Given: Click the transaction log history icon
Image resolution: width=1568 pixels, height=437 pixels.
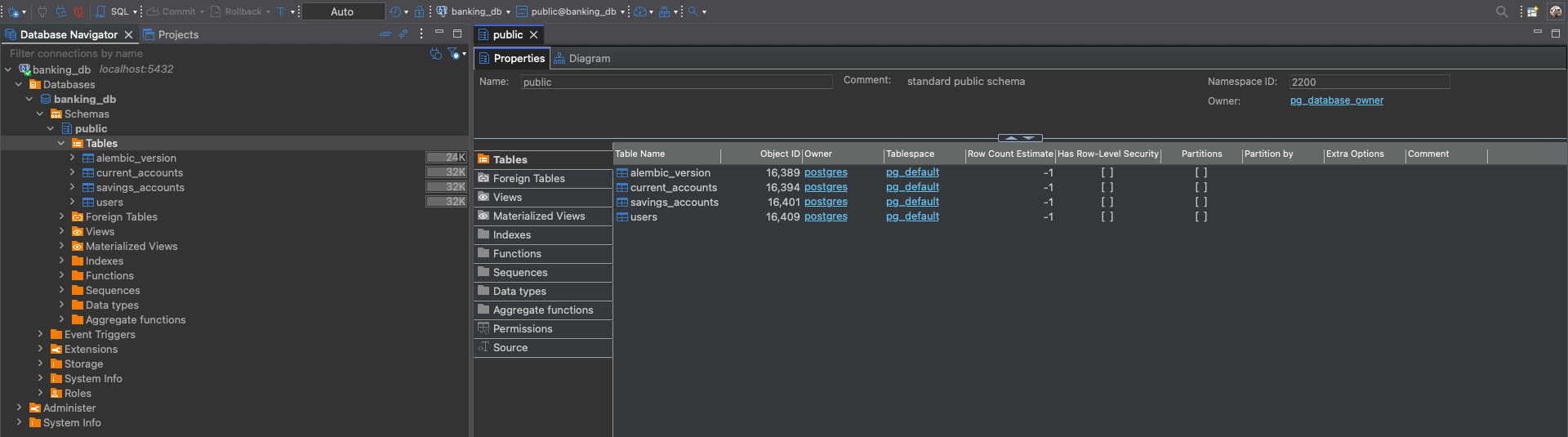Looking at the screenshot, I should pyautogui.click(x=395, y=11).
